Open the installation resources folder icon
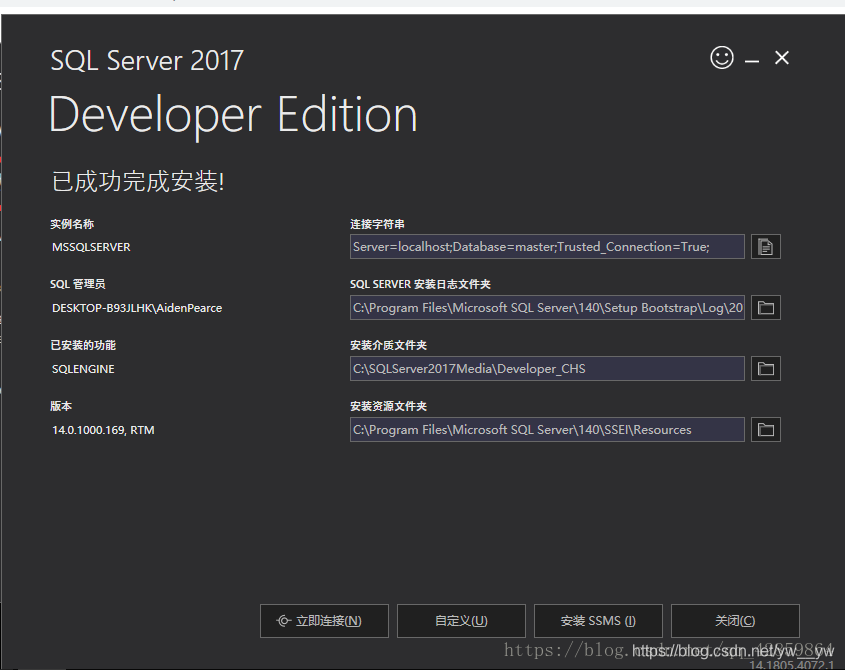The image size is (845, 670). click(x=765, y=430)
